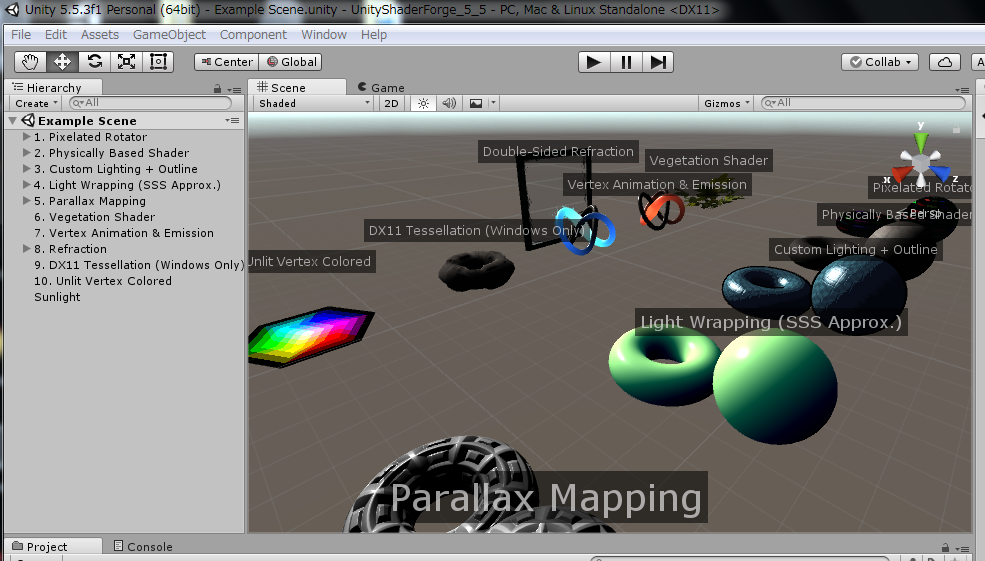Toggle scene effects image icon
Viewport: 985px width, 561px height.
tap(476, 103)
